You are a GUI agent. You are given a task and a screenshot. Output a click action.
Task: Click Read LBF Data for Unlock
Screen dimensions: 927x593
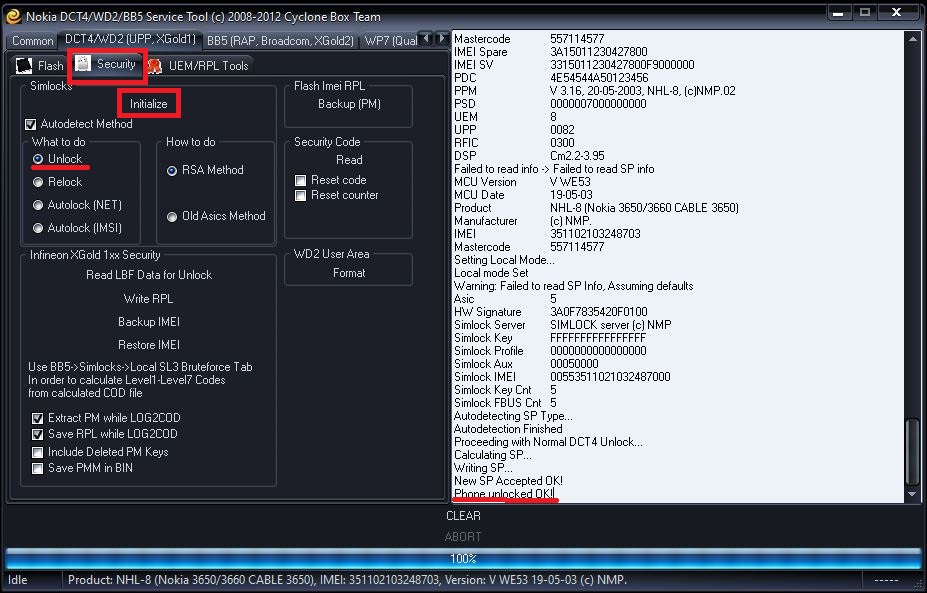(149, 275)
